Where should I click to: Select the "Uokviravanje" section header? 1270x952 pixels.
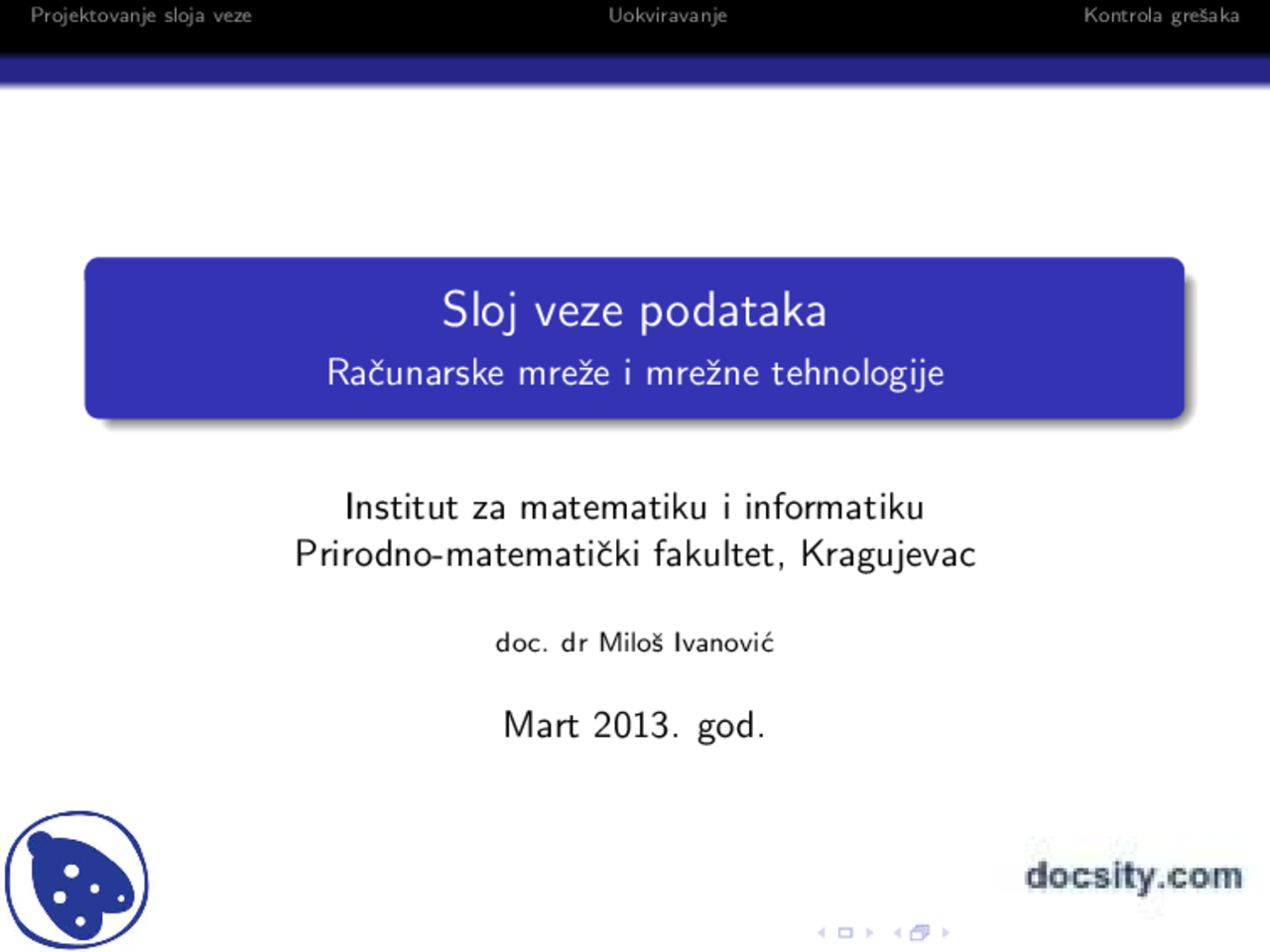(668, 16)
